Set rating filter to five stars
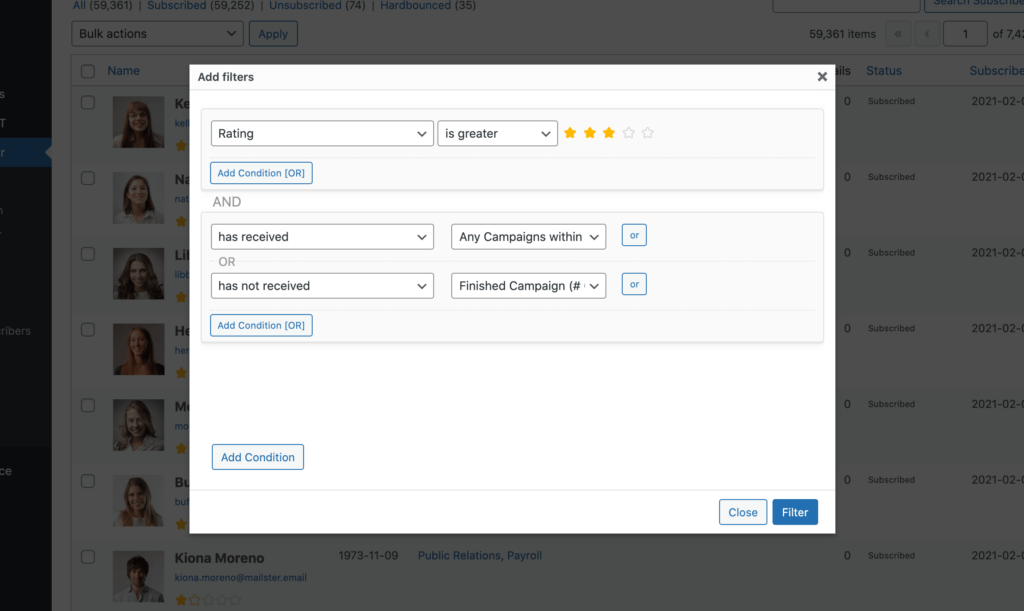1024x611 pixels. (647, 133)
